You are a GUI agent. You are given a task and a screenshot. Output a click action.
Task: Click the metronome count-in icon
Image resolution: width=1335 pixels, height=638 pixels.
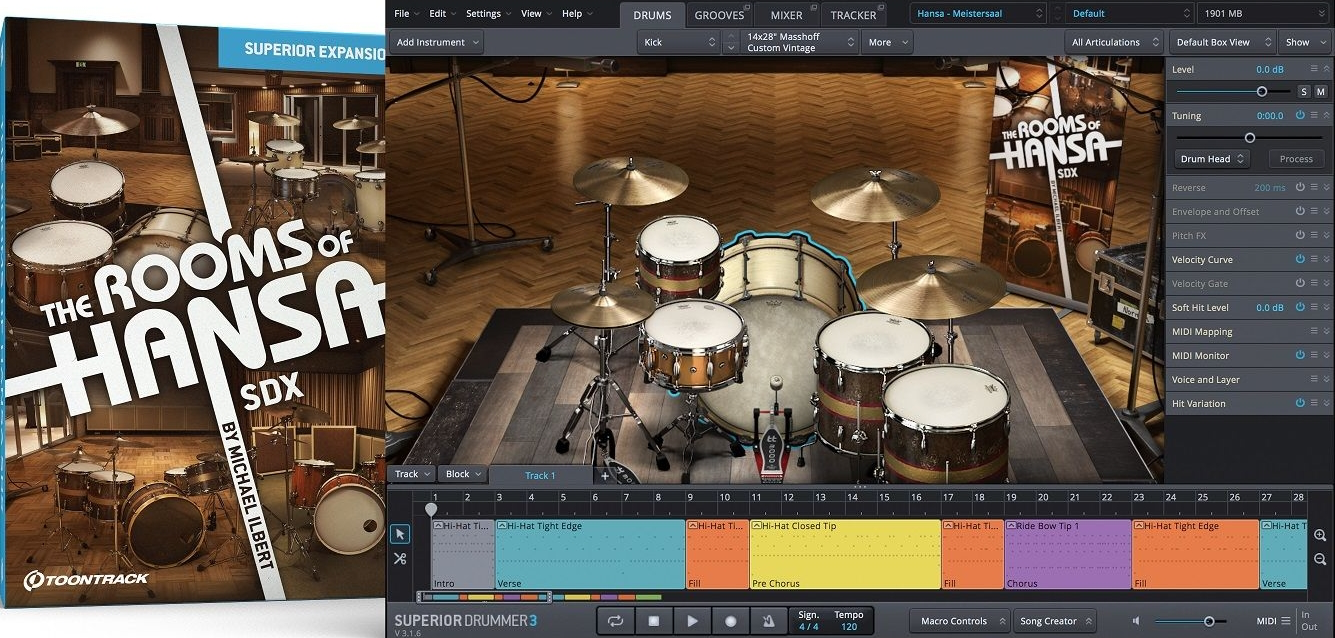768,620
